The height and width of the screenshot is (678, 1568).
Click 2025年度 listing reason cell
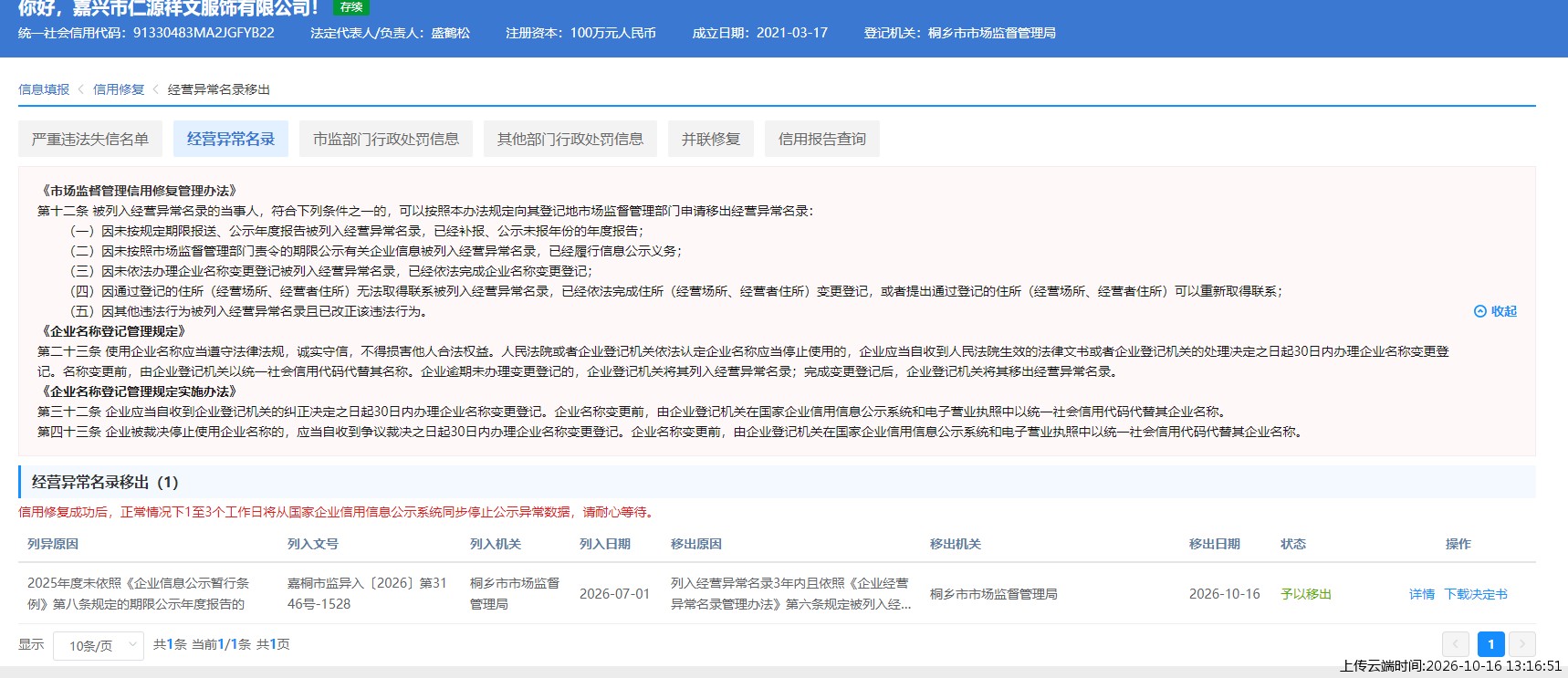138,593
